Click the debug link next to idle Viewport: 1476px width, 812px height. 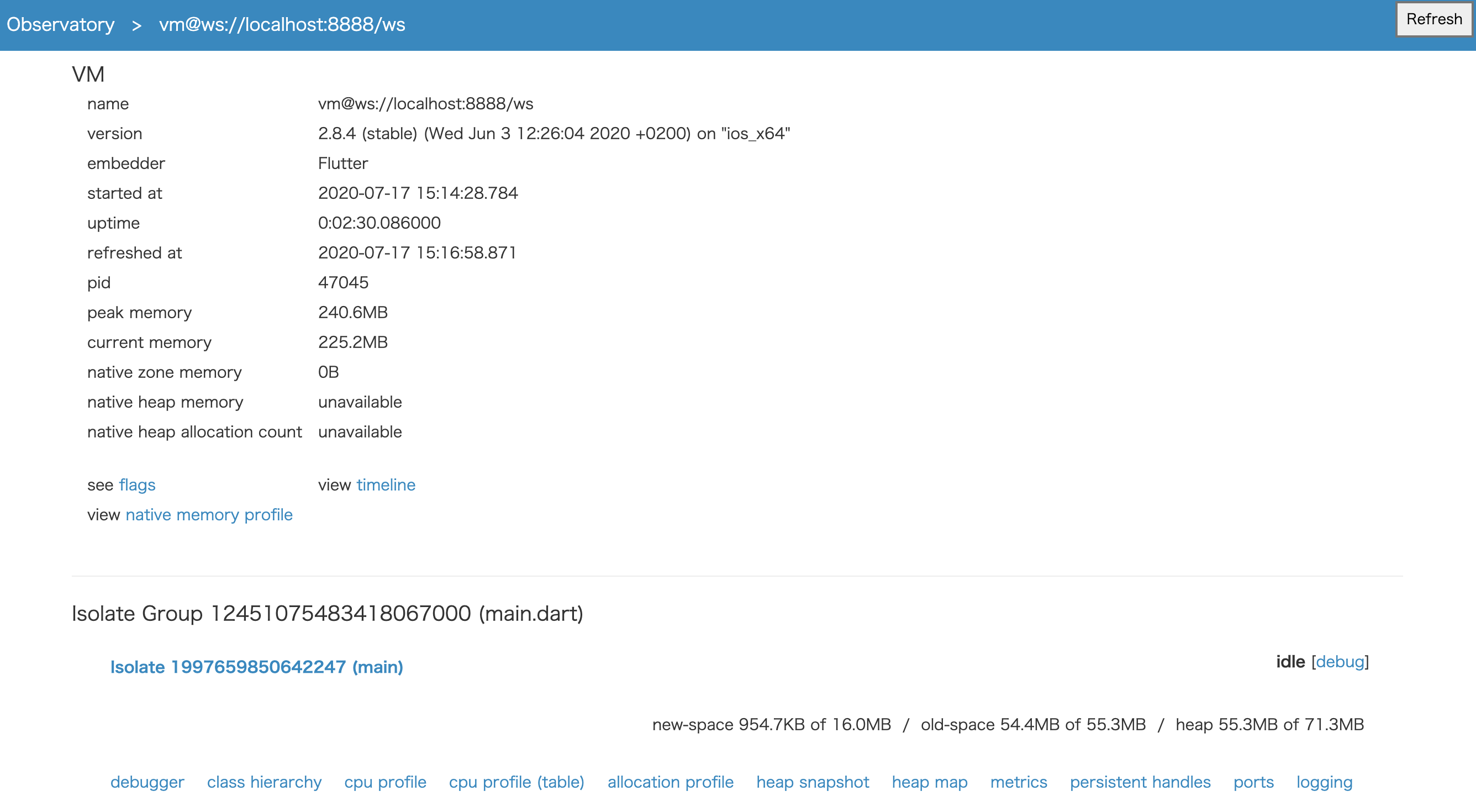point(1340,662)
